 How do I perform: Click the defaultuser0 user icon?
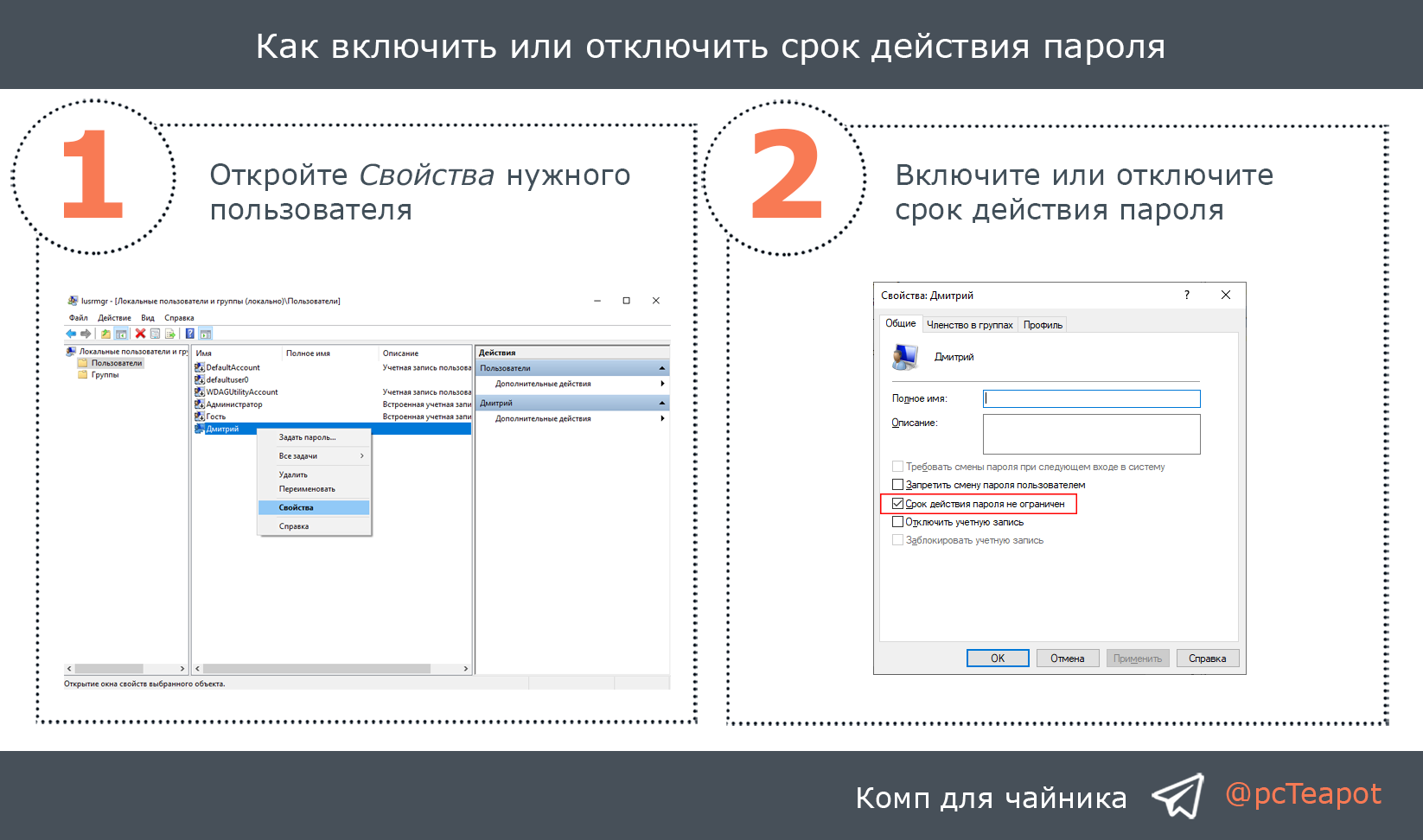pos(200,379)
